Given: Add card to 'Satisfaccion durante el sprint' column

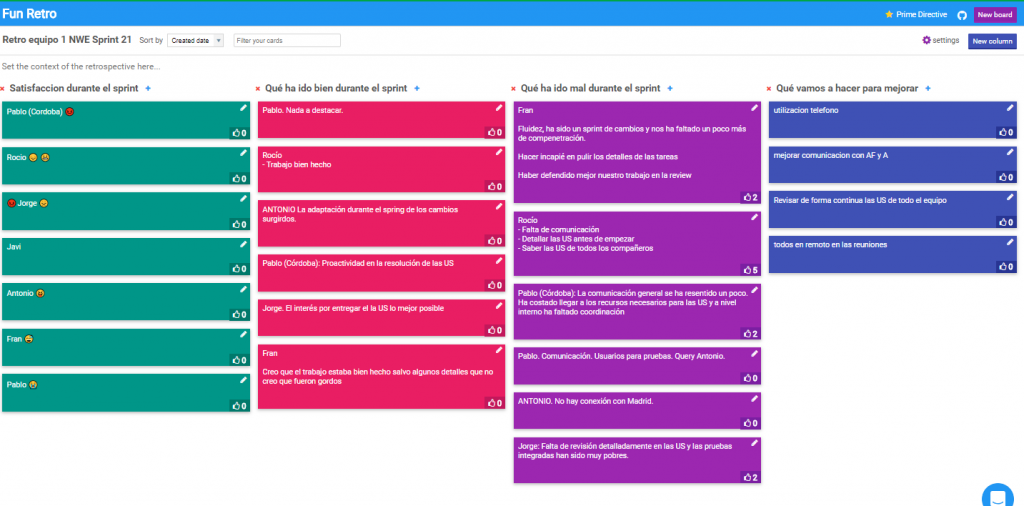Looking at the screenshot, I should click(148, 89).
